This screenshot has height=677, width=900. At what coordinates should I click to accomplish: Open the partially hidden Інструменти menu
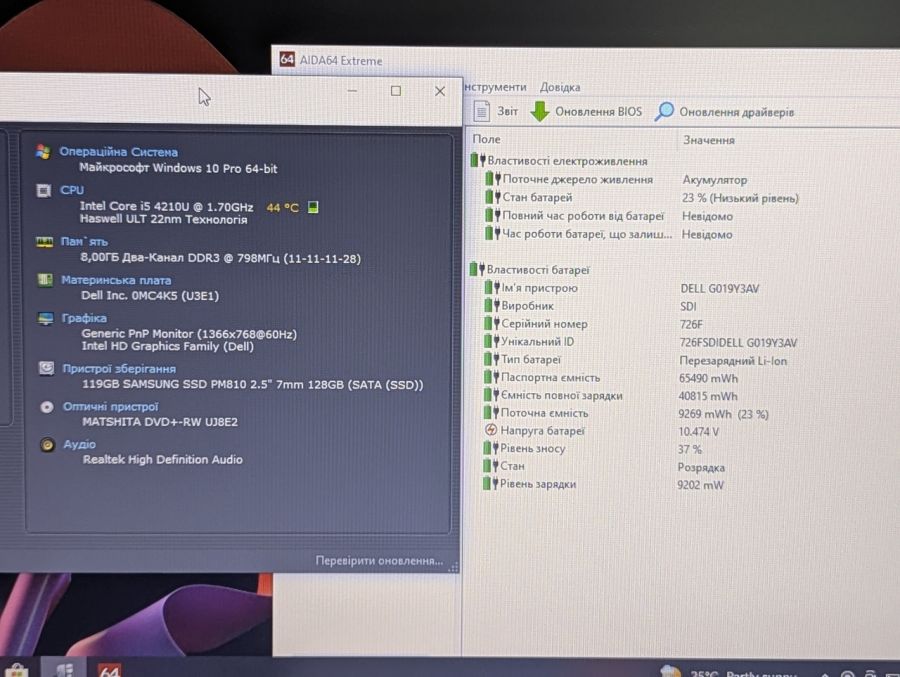click(x=495, y=87)
